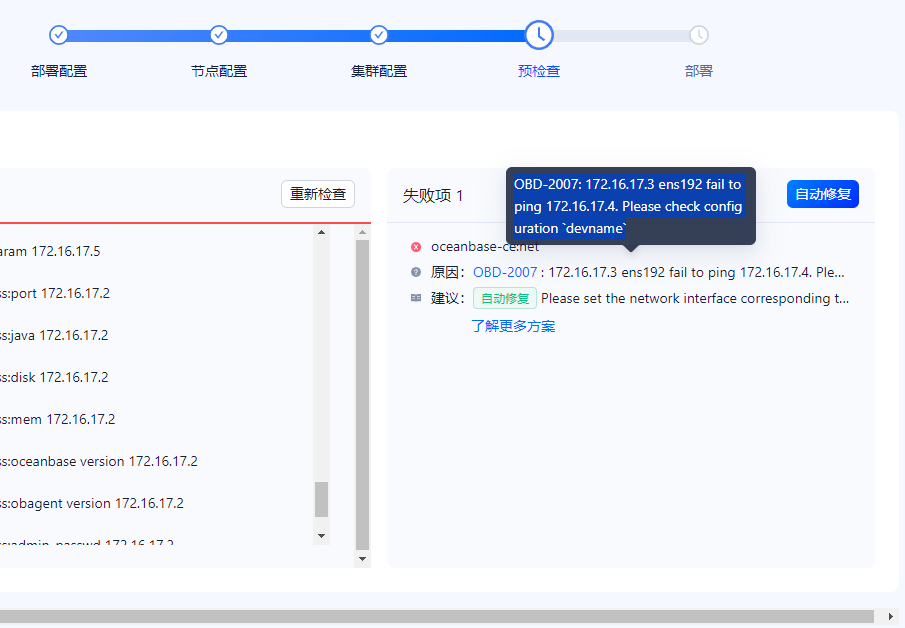
Task: Click the check item 'disk 172.16.17.2'
Action: coord(54,377)
